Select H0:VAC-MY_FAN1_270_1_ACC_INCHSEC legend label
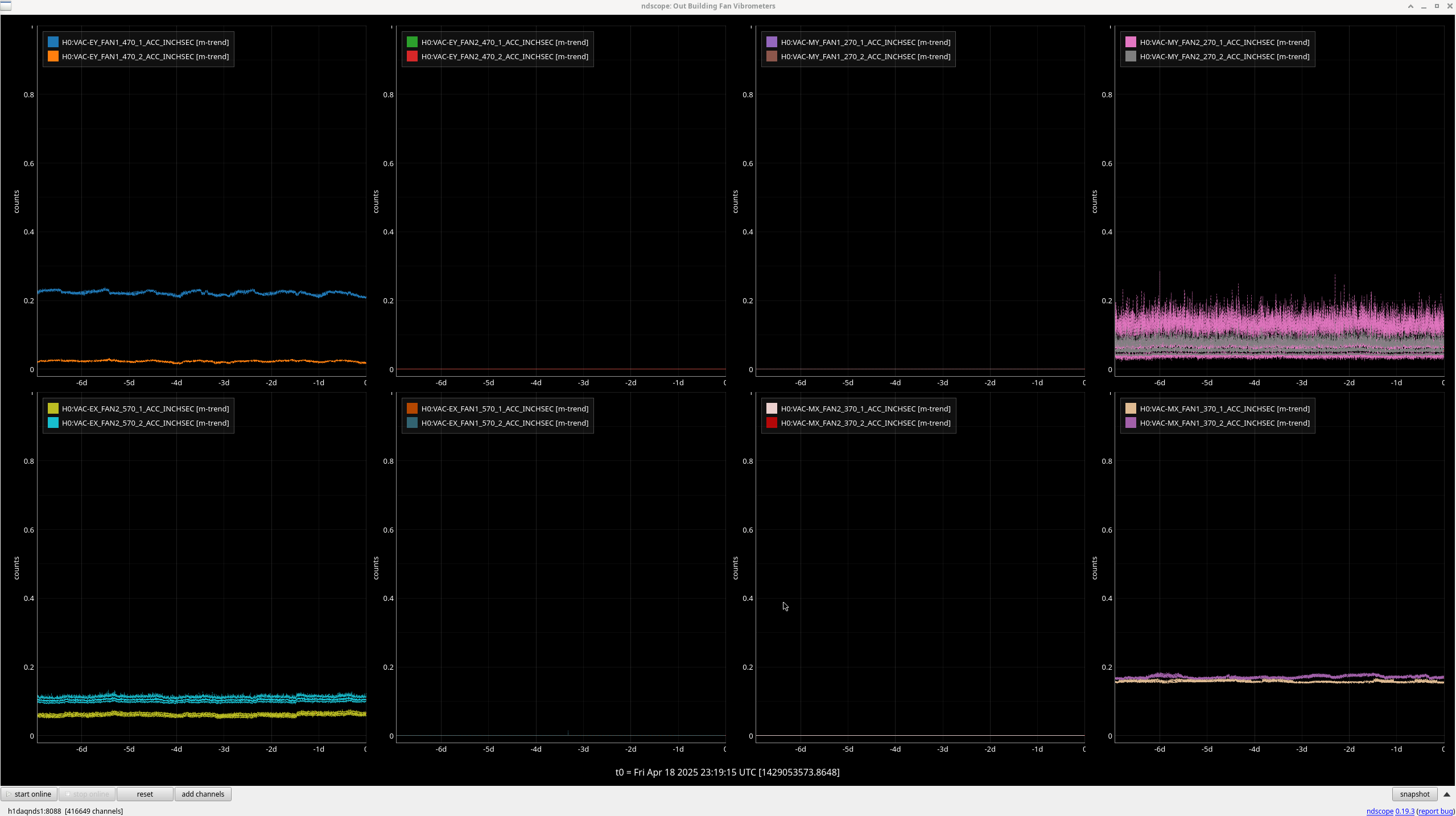The image size is (1456, 816). coord(865,42)
